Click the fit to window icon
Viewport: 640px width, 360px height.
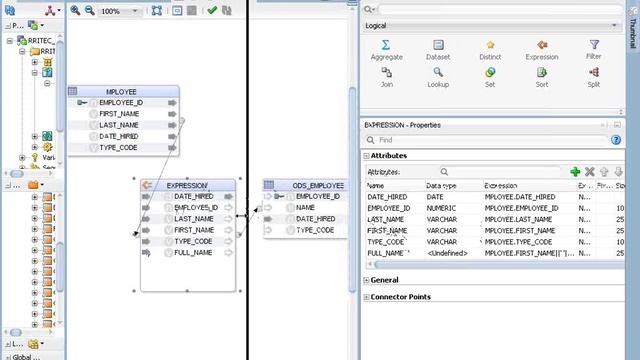point(157,11)
